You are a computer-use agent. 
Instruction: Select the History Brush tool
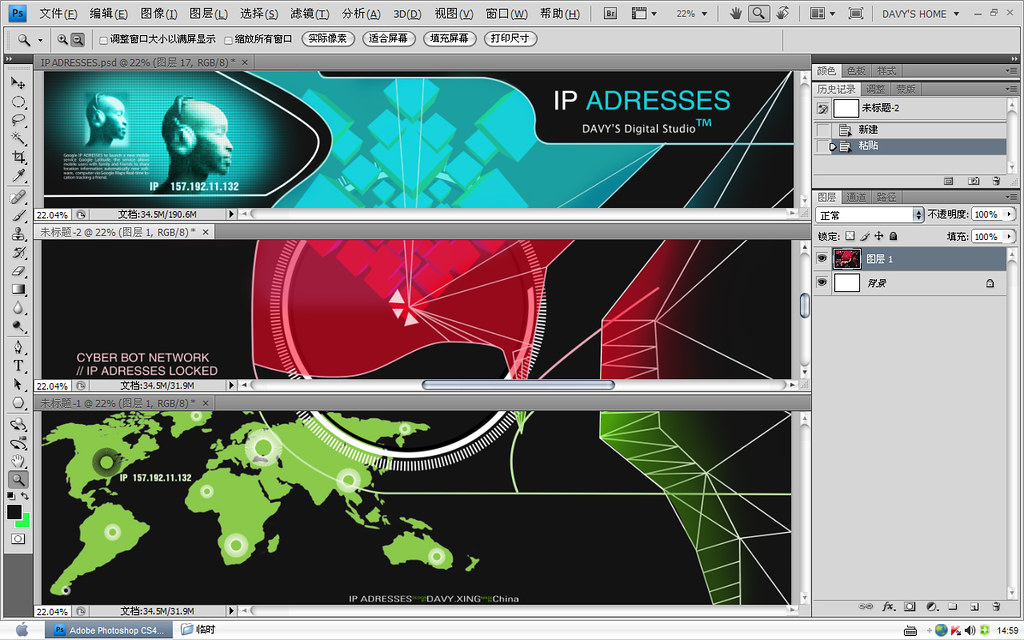pos(18,252)
